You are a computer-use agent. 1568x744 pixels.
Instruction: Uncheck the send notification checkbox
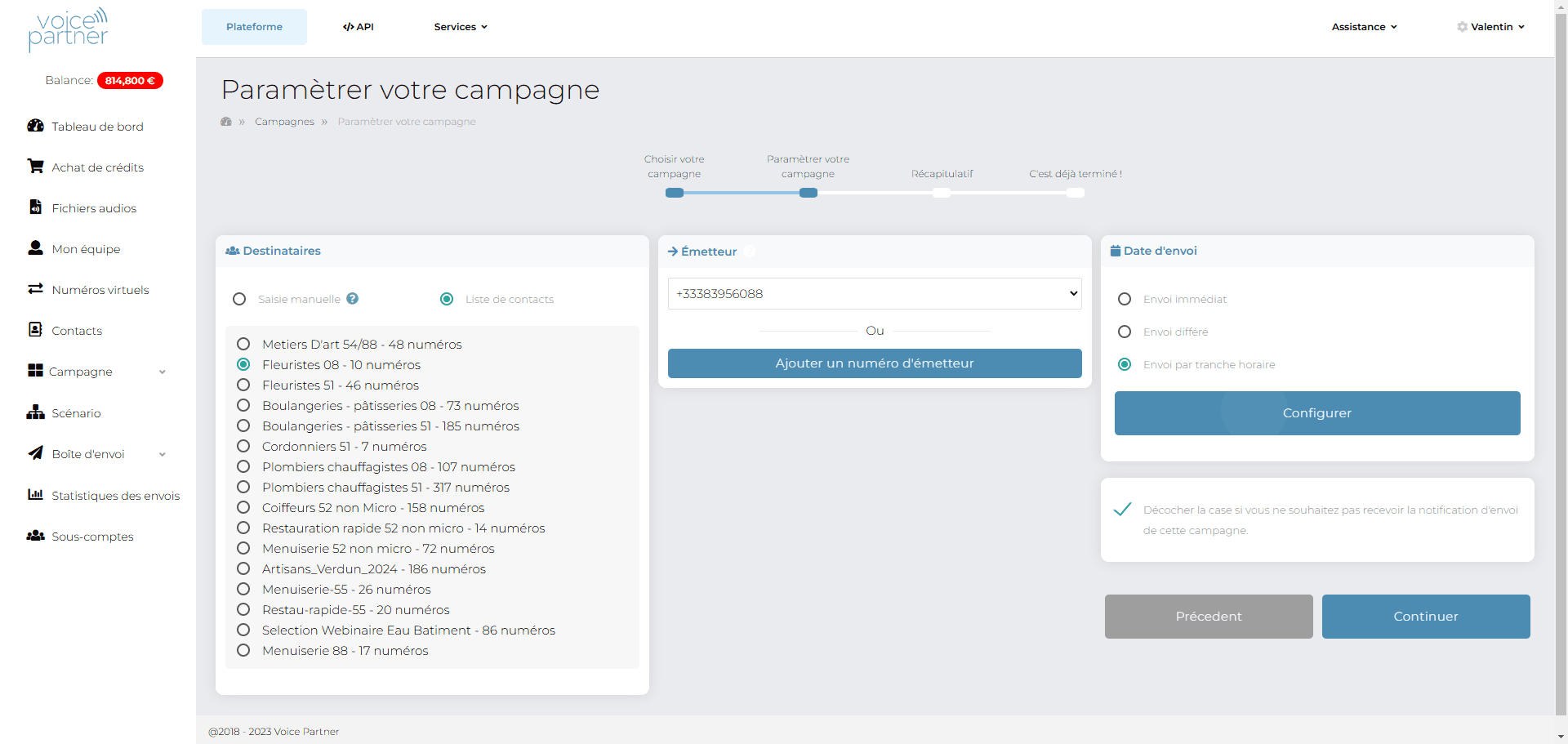tap(1123, 509)
